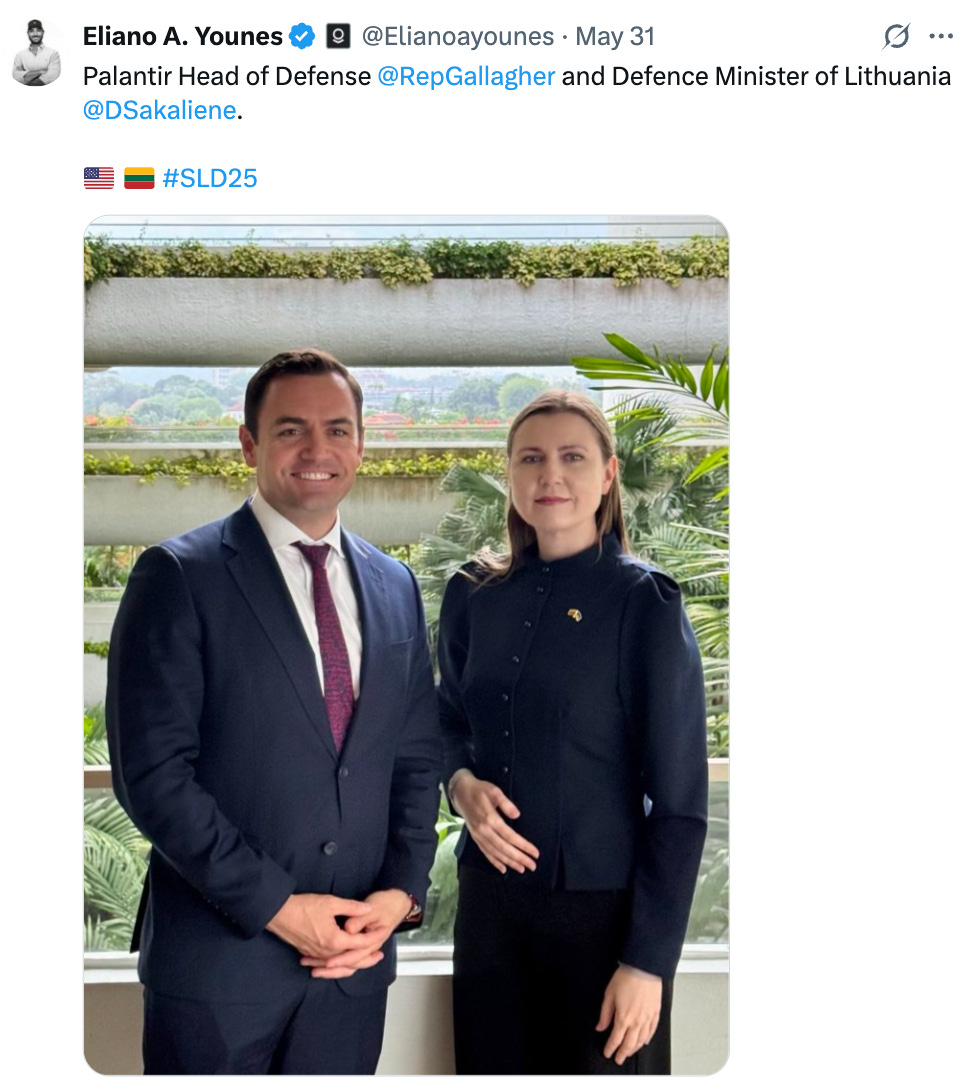Visit the @DSakaliene mention
This screenshot has width=968, height=1088.
(x=160, y=110)
